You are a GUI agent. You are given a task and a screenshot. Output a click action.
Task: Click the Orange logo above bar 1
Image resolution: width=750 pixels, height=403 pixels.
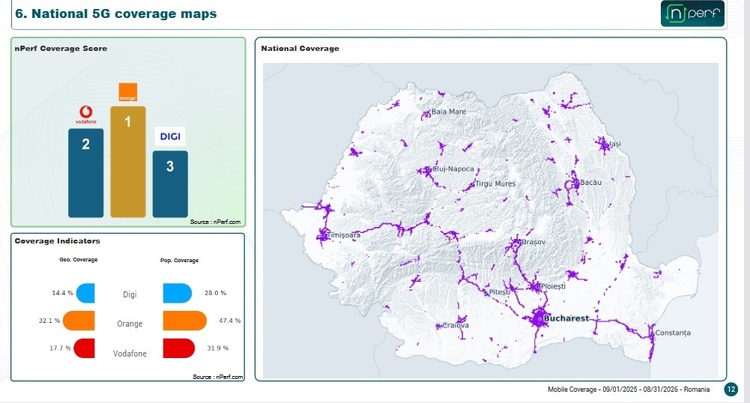(x=128, y=92)
